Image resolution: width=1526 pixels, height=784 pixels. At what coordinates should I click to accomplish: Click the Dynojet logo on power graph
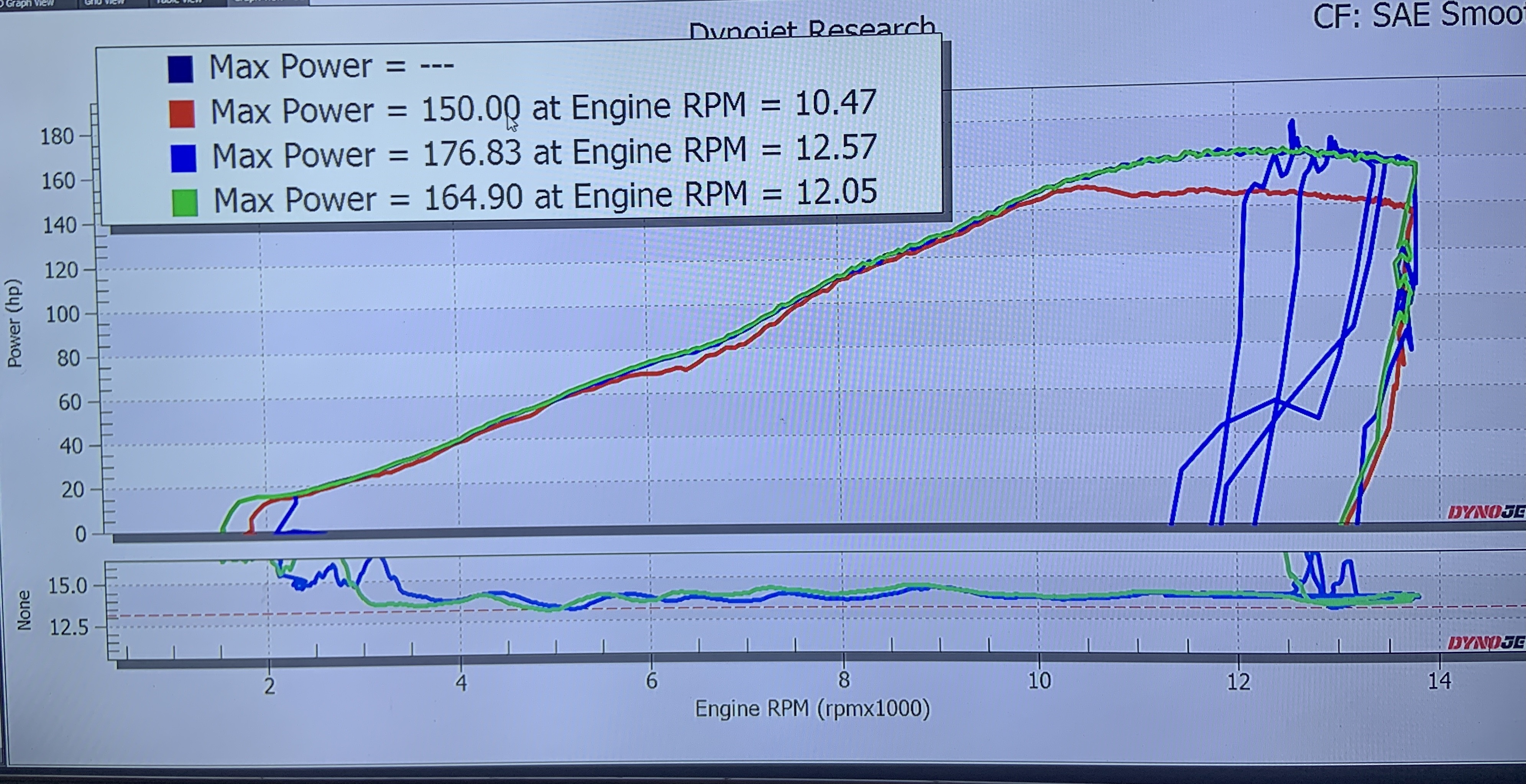pos(1486,512)
